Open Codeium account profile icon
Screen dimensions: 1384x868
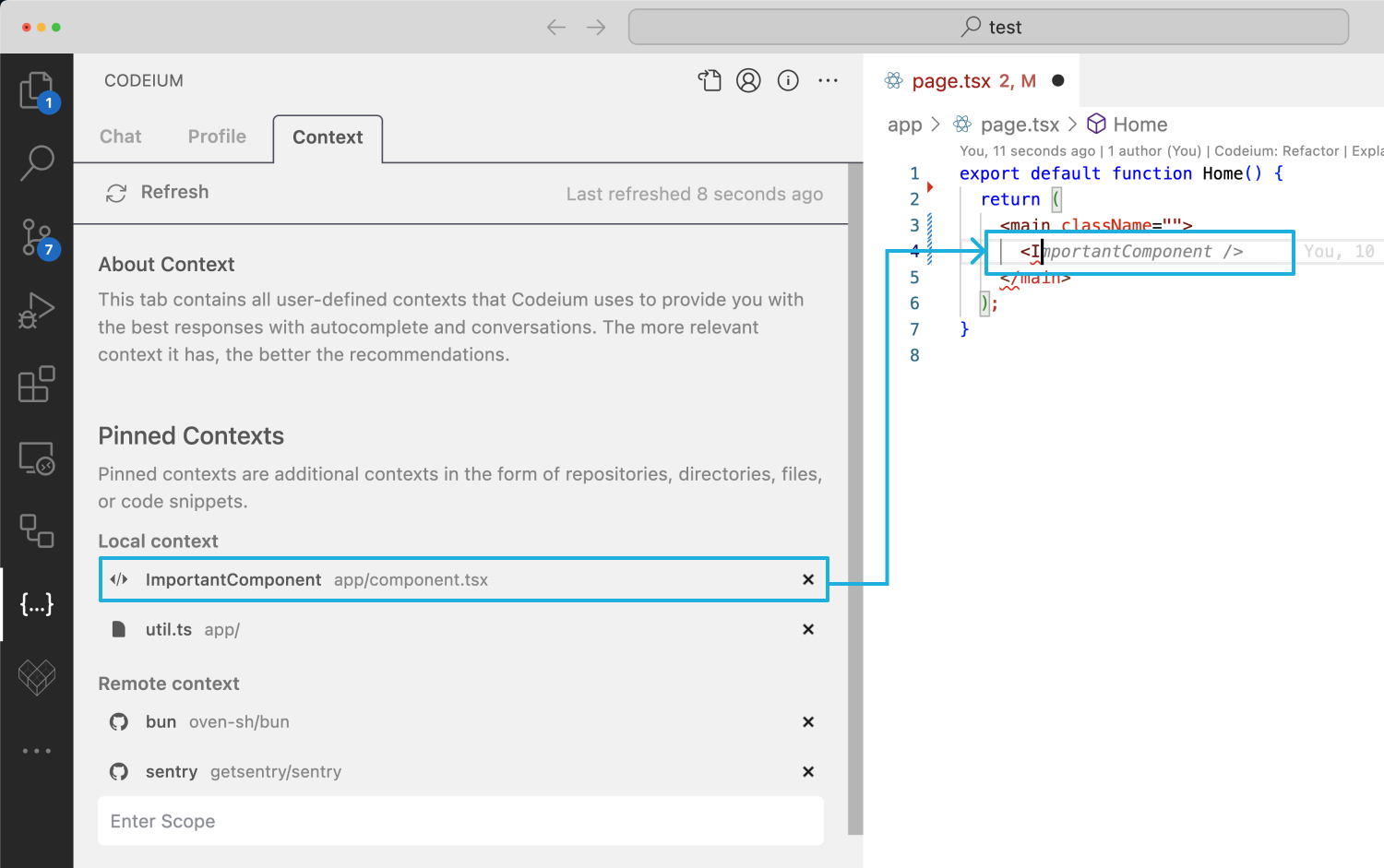pos(748,81)
